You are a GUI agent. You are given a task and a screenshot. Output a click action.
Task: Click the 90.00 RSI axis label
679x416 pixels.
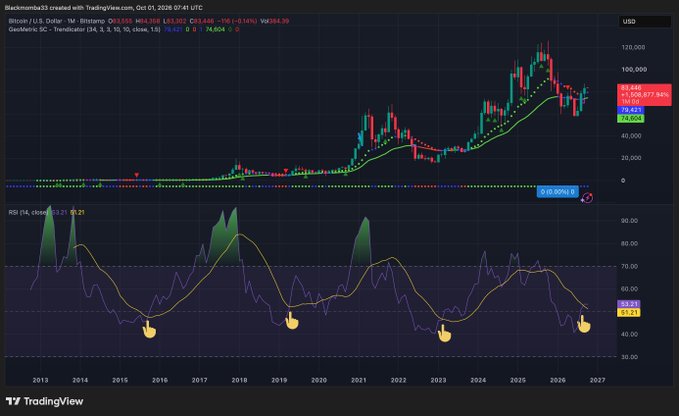(629, 221)
